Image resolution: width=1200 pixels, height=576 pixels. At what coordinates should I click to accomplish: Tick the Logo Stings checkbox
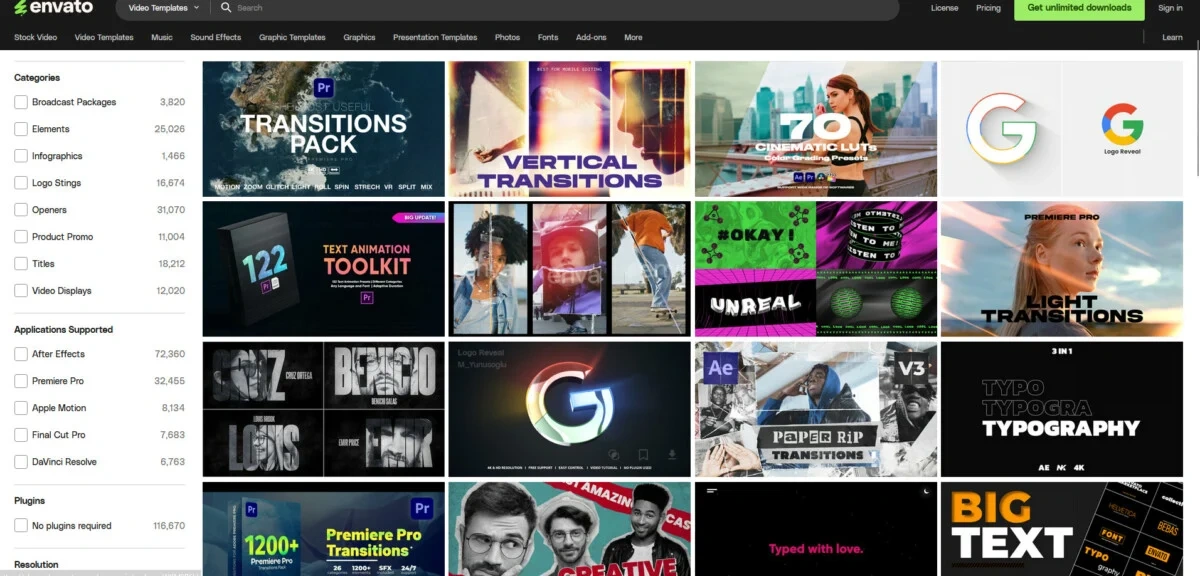pos(21,183)
